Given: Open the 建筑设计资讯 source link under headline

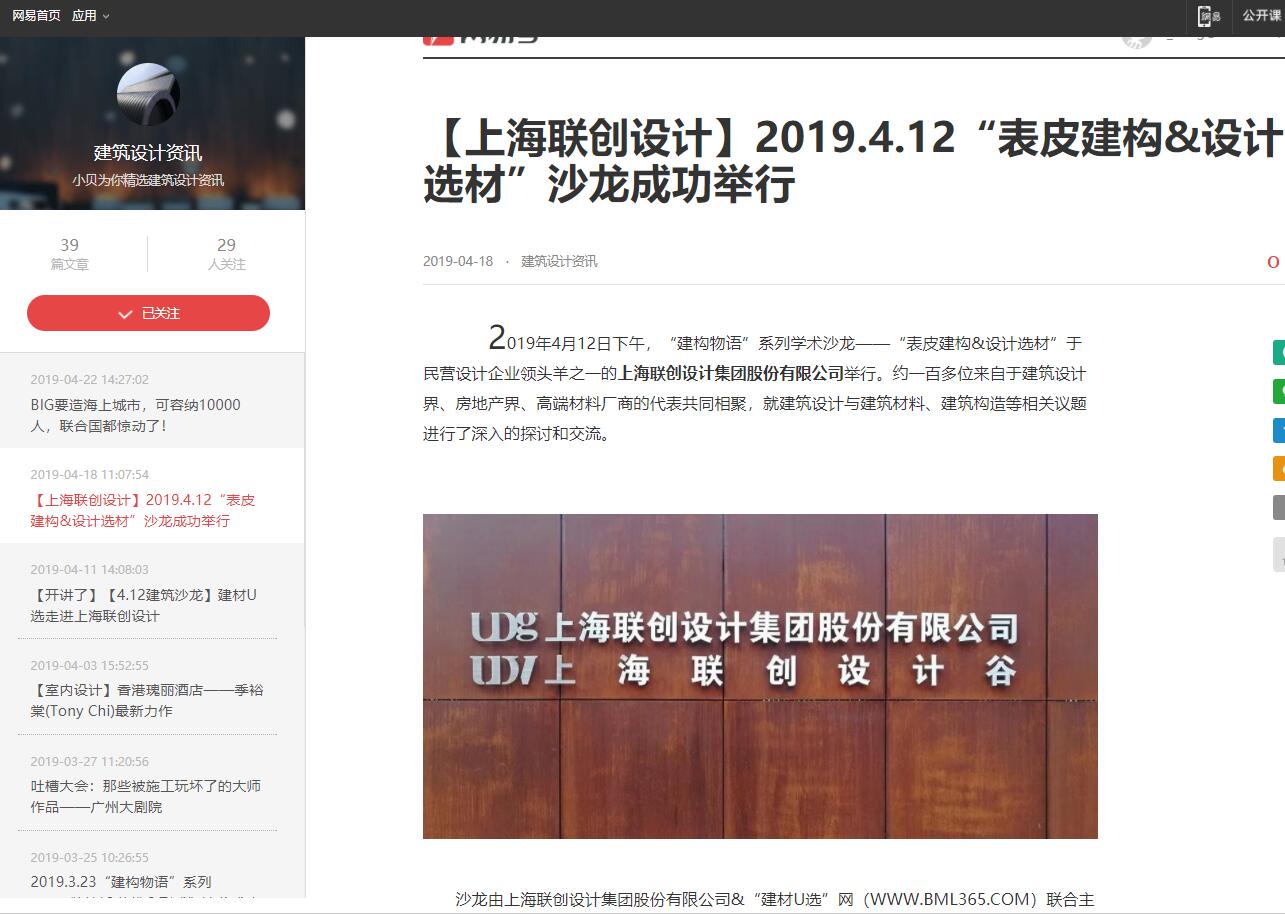Looking at the screenshot, I should click(559, 261).
